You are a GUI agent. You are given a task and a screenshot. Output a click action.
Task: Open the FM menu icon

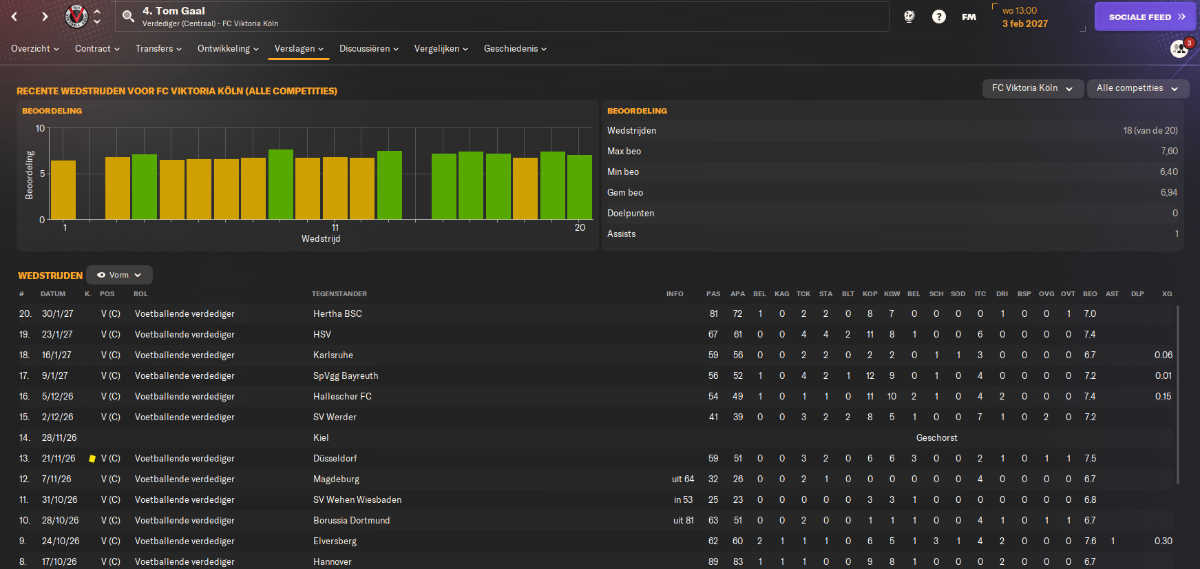(969, 17)
